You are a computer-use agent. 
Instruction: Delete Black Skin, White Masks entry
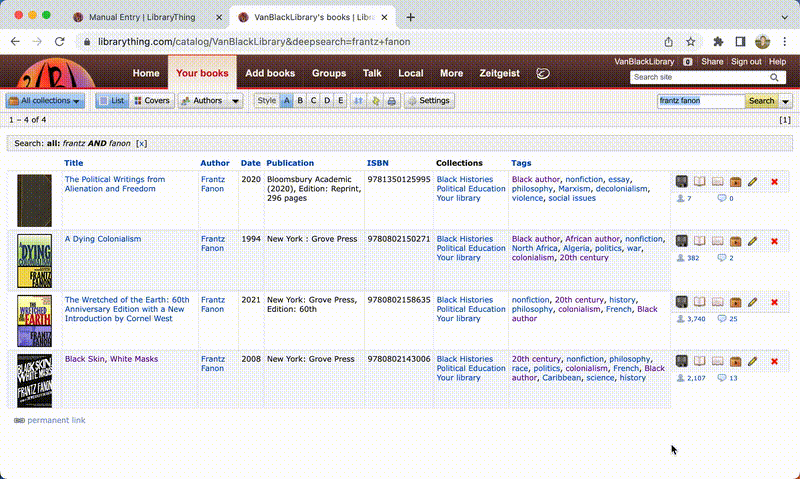774,361
